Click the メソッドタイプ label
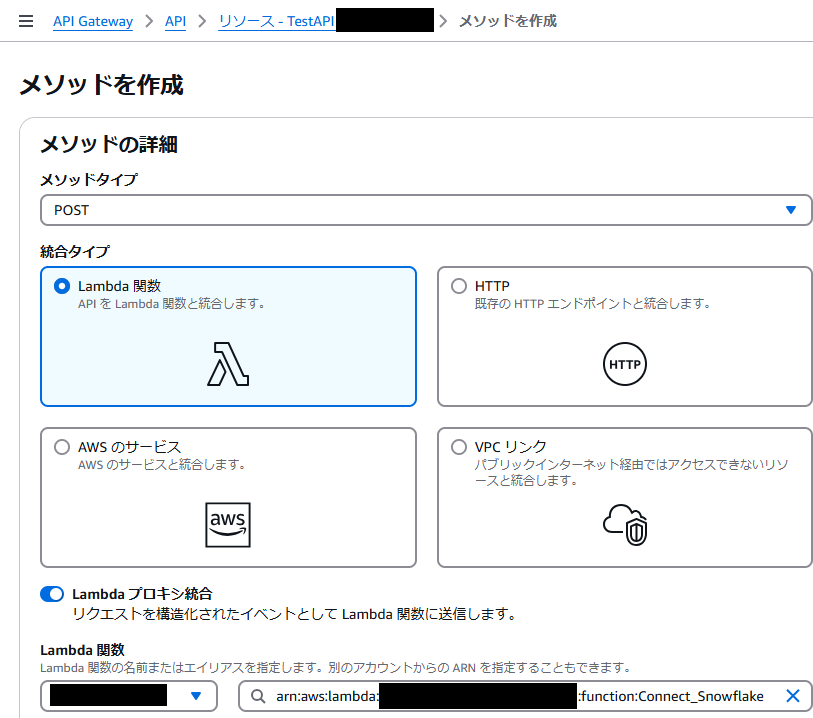This screenshot has height=718, width=813. tap(89, 180)
